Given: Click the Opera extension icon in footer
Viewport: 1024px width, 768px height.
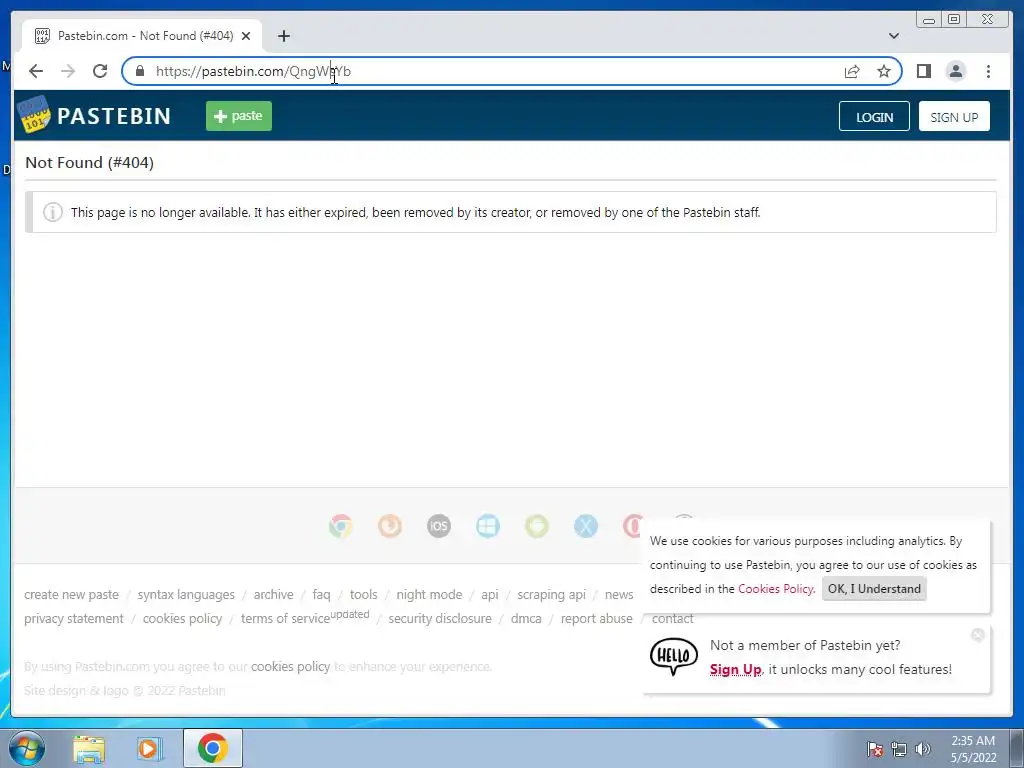Looking at the screenshot, I should pyautogui.click(x=633, y=526).
